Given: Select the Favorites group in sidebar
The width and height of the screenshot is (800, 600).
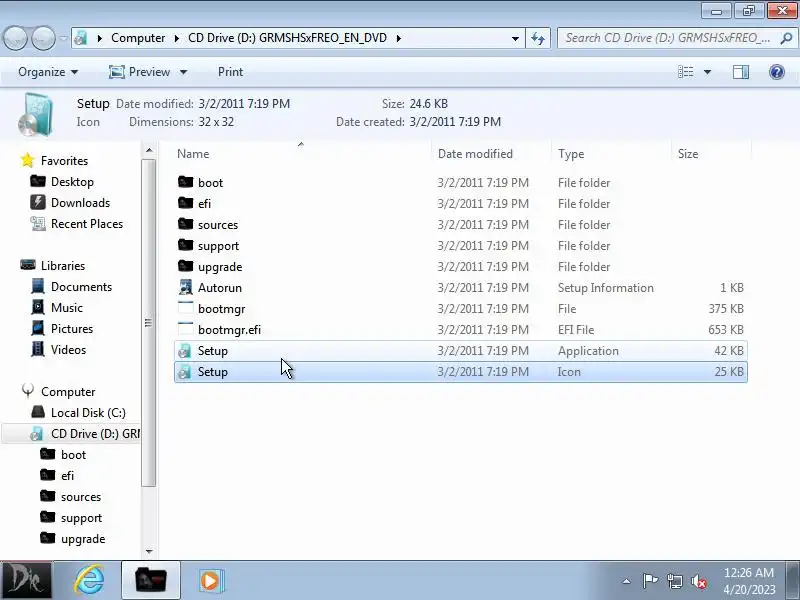Looking at the screenshot, I should tap(54, 161).
